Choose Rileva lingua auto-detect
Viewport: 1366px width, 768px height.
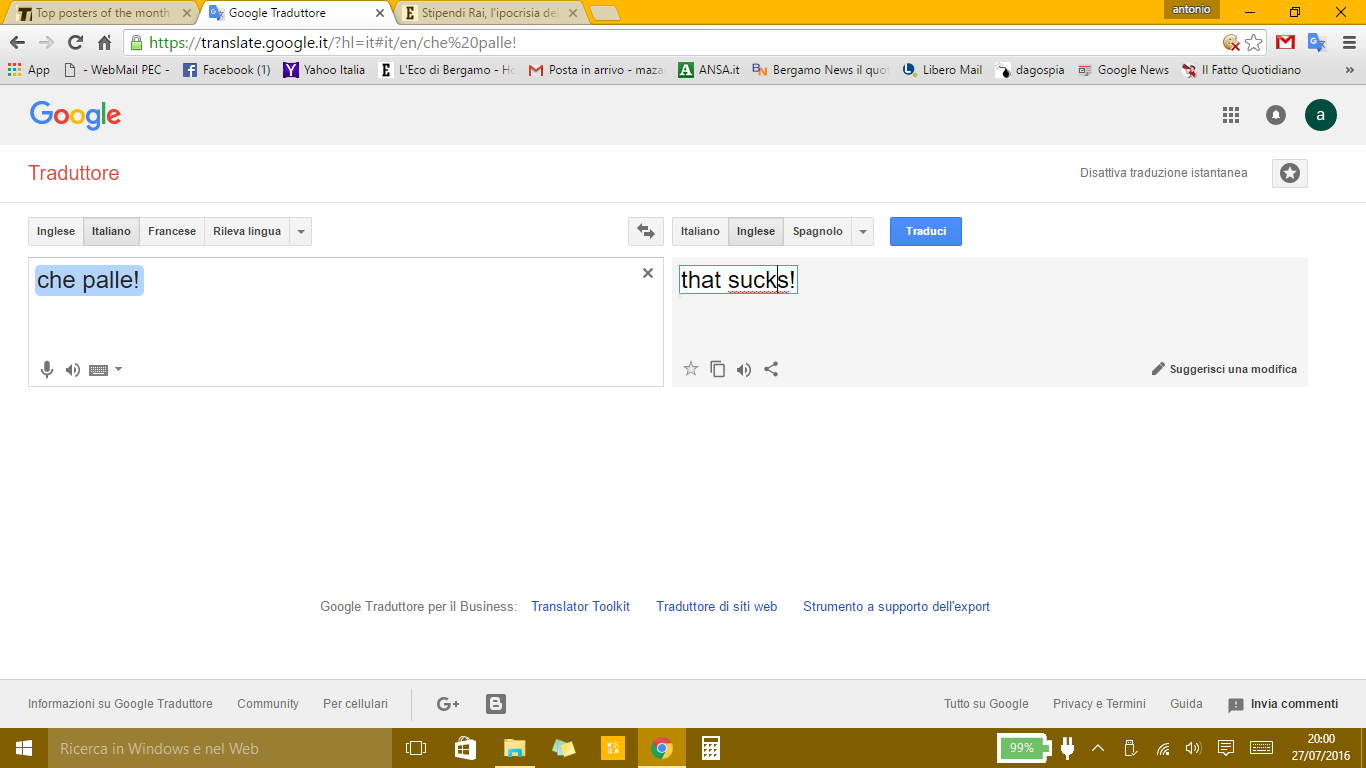click(x=247, y=231)
